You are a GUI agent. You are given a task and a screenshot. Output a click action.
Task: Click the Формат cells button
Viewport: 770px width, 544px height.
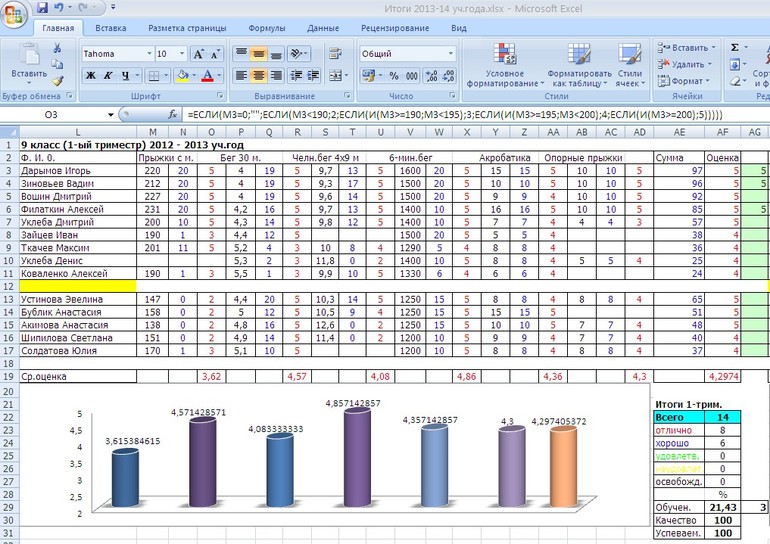tap(684, 81)
